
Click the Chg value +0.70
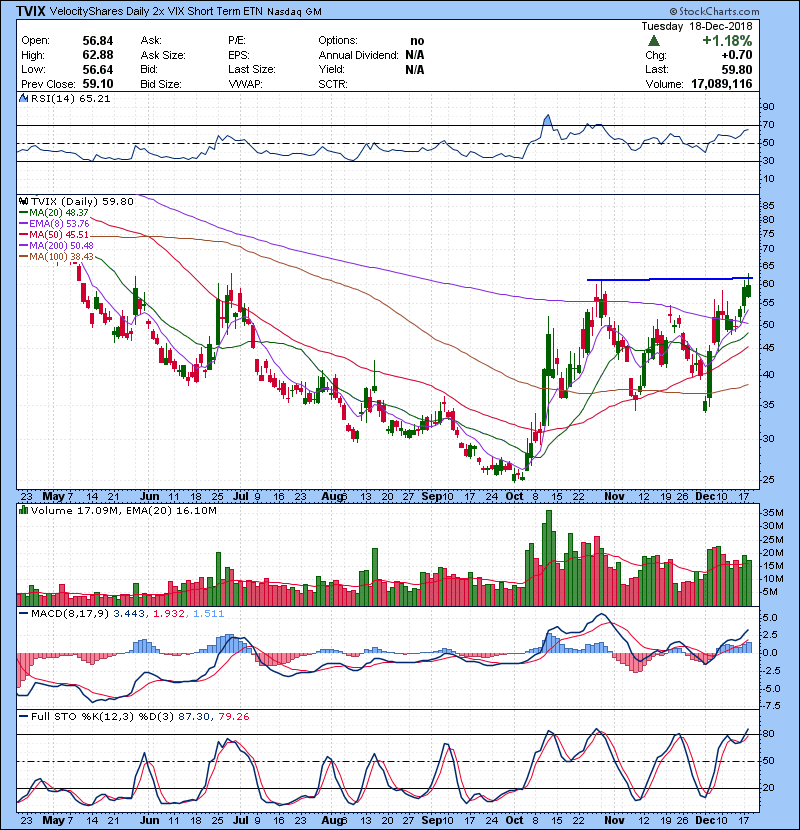click(736, 55)
